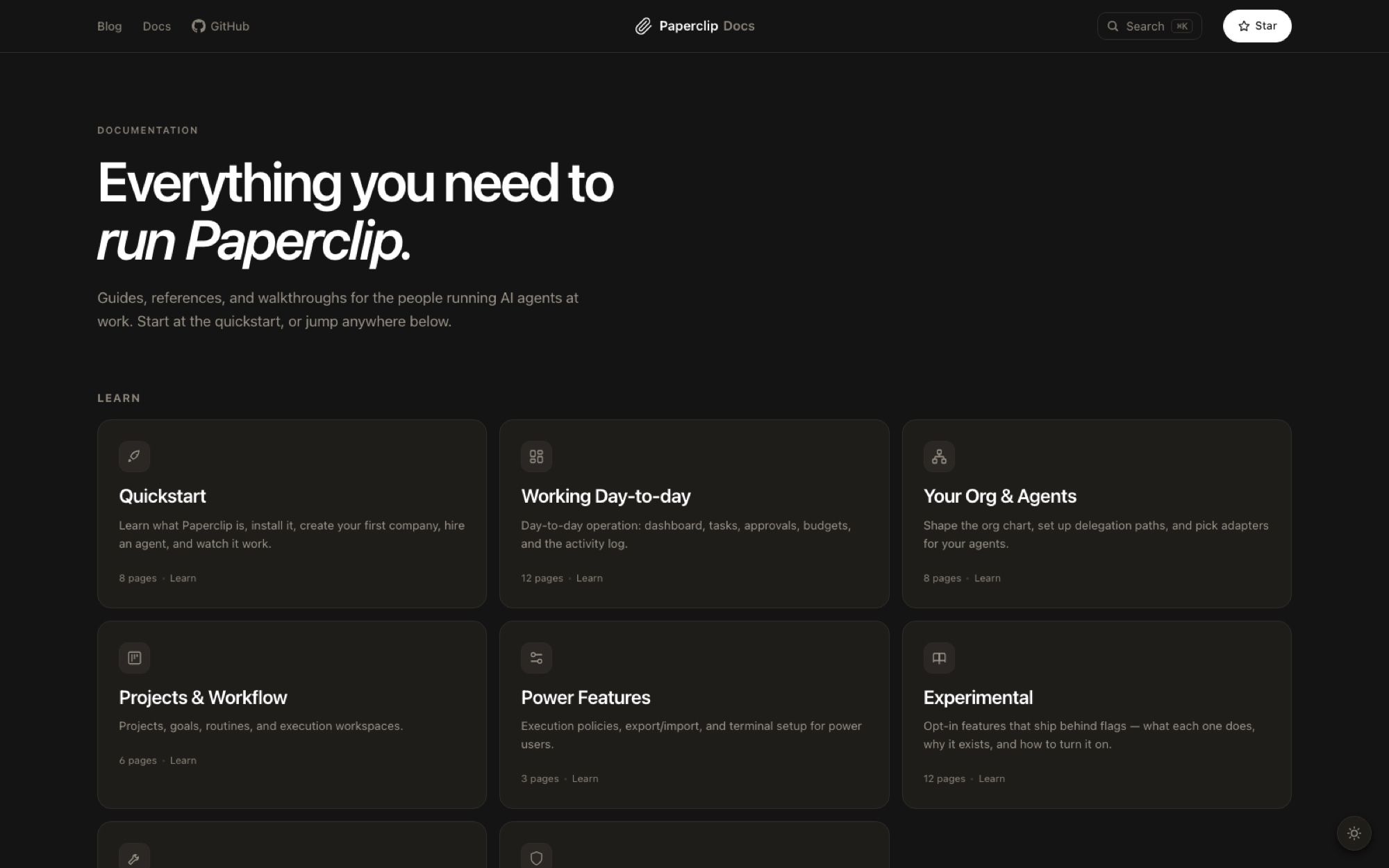Open the Projects & Workflow card title
The height and width of the screenshot is (868, 1389).
(x=203, y=697)
